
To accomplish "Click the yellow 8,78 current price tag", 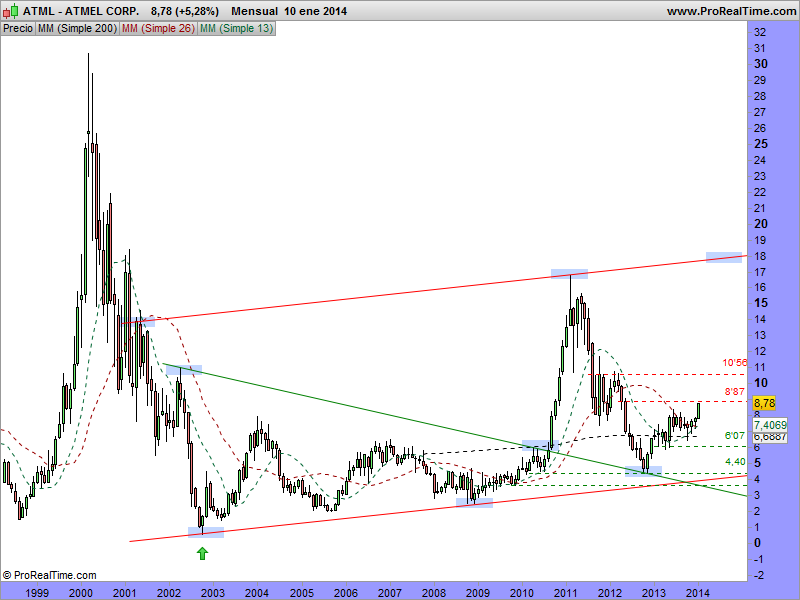I will pyautogui.click(x=764, y=403).
